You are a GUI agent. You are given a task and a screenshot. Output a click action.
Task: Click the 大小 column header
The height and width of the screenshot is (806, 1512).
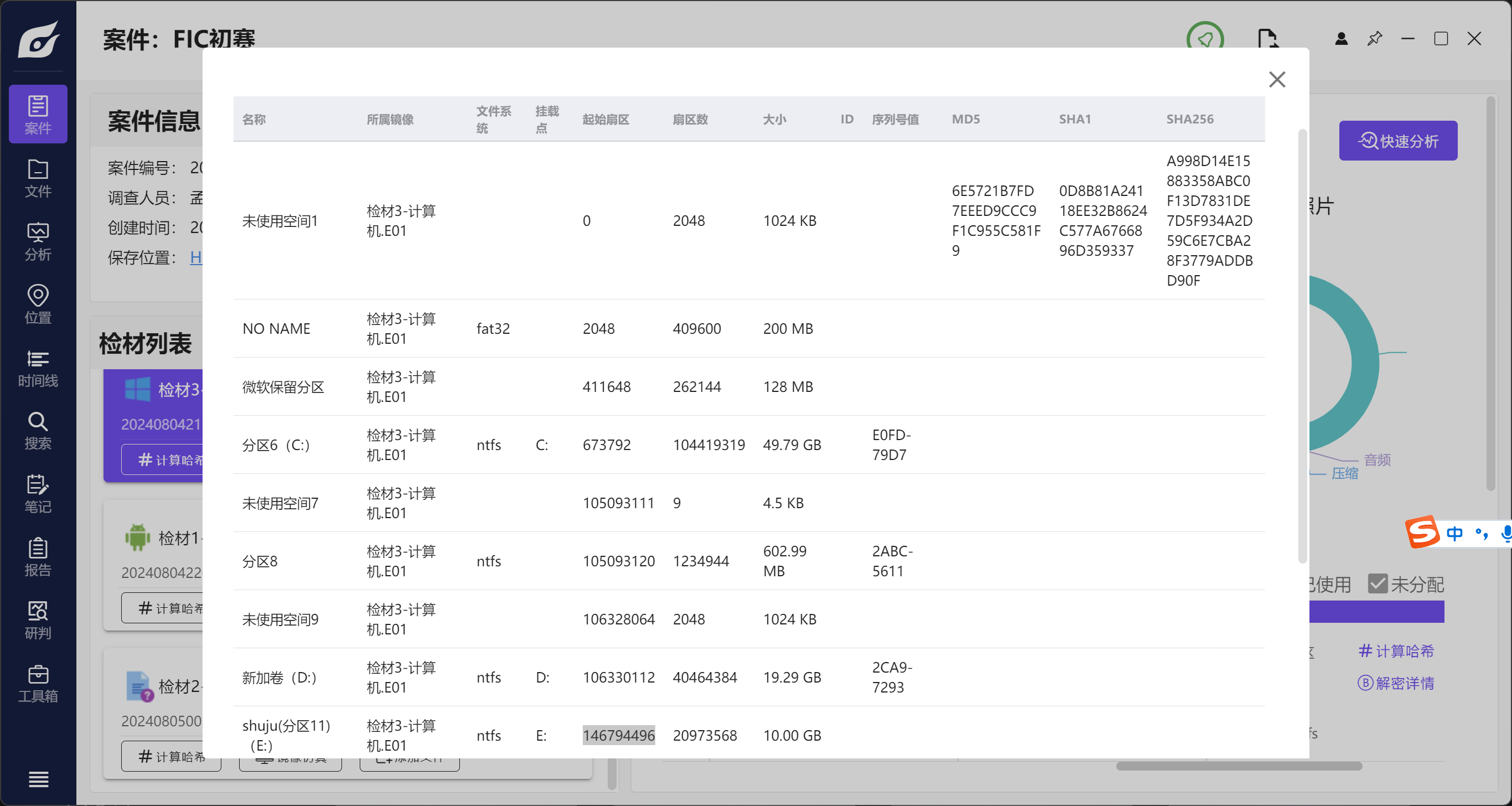point(775,119)
